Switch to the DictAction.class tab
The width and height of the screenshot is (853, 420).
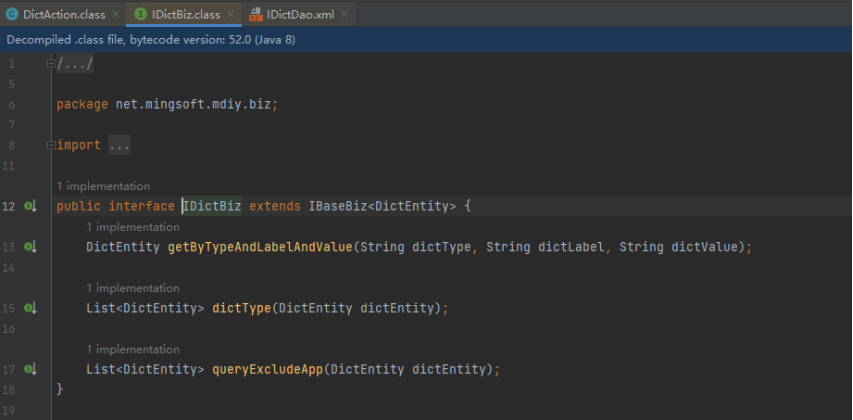pyautogui.click(x=64, y=15)
